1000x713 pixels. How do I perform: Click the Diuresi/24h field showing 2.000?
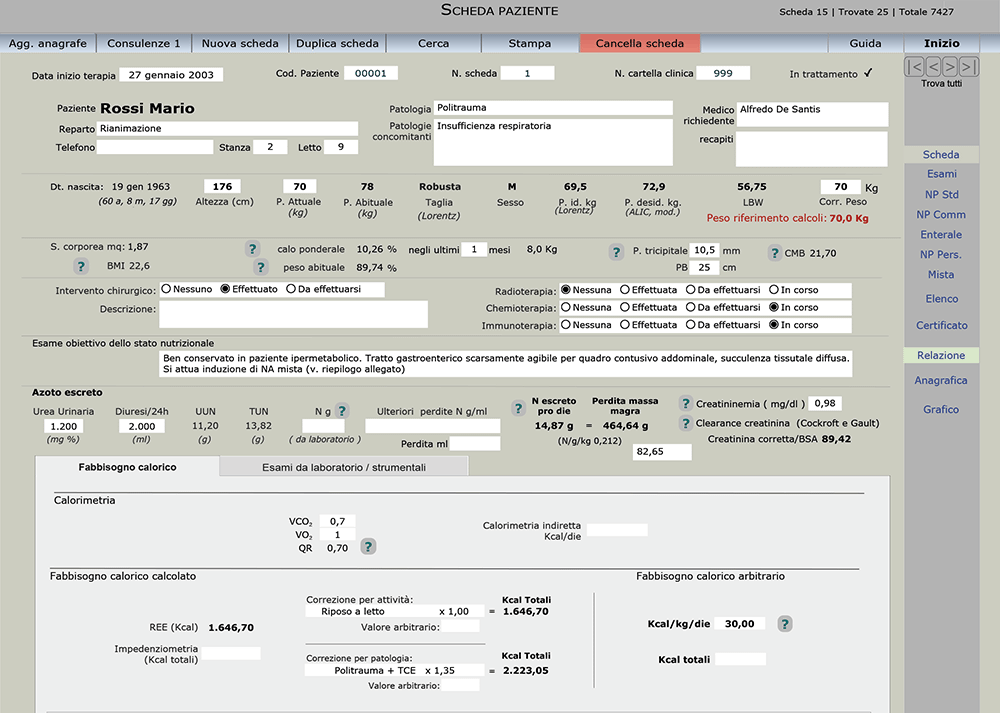click(x=142, y=426)
